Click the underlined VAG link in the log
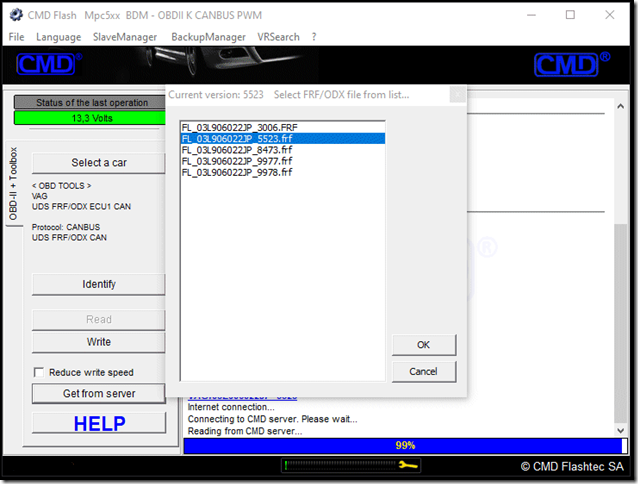The image size is (638, 484). (242, 397)
